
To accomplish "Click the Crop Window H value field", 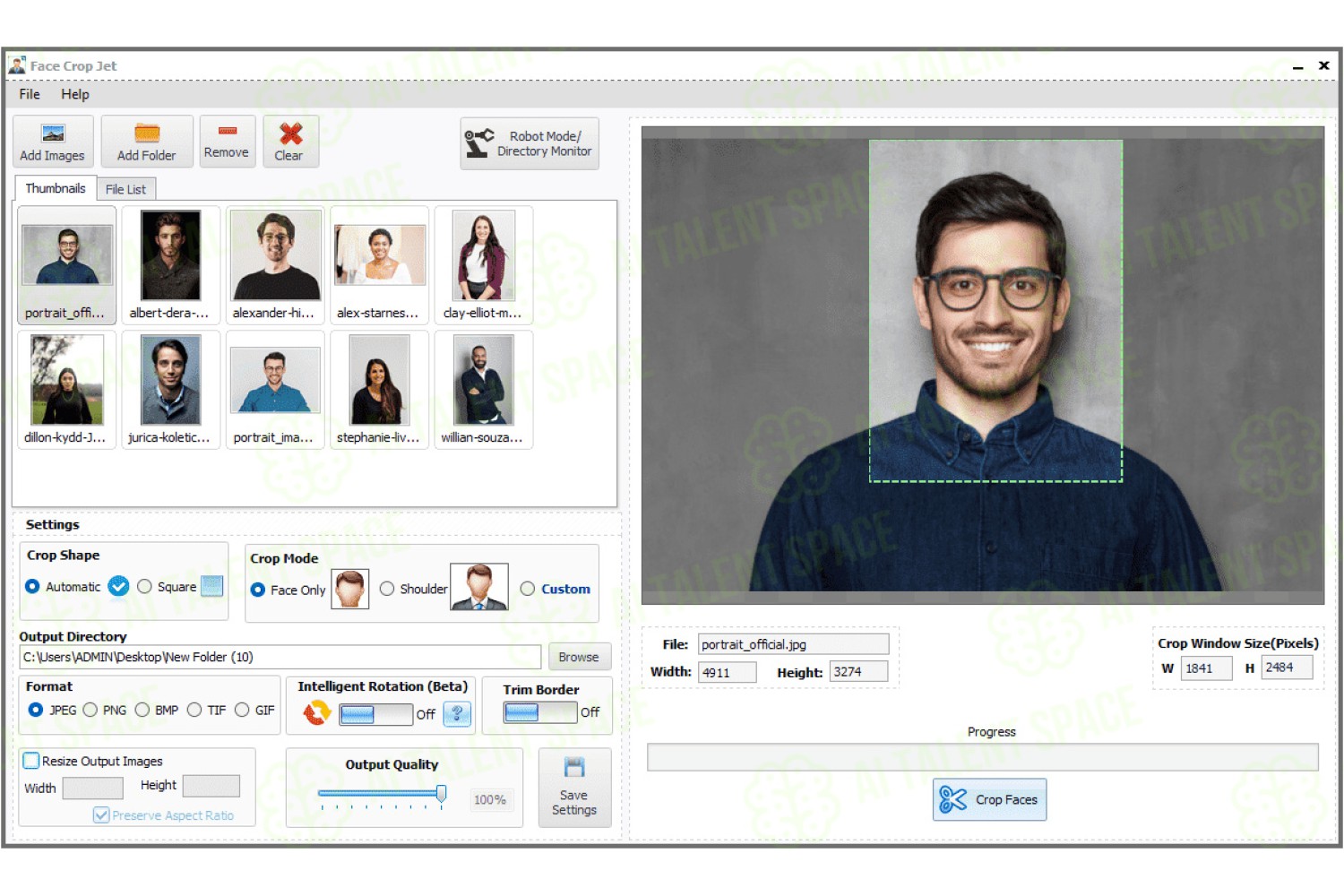I will tap(1288, 668).
